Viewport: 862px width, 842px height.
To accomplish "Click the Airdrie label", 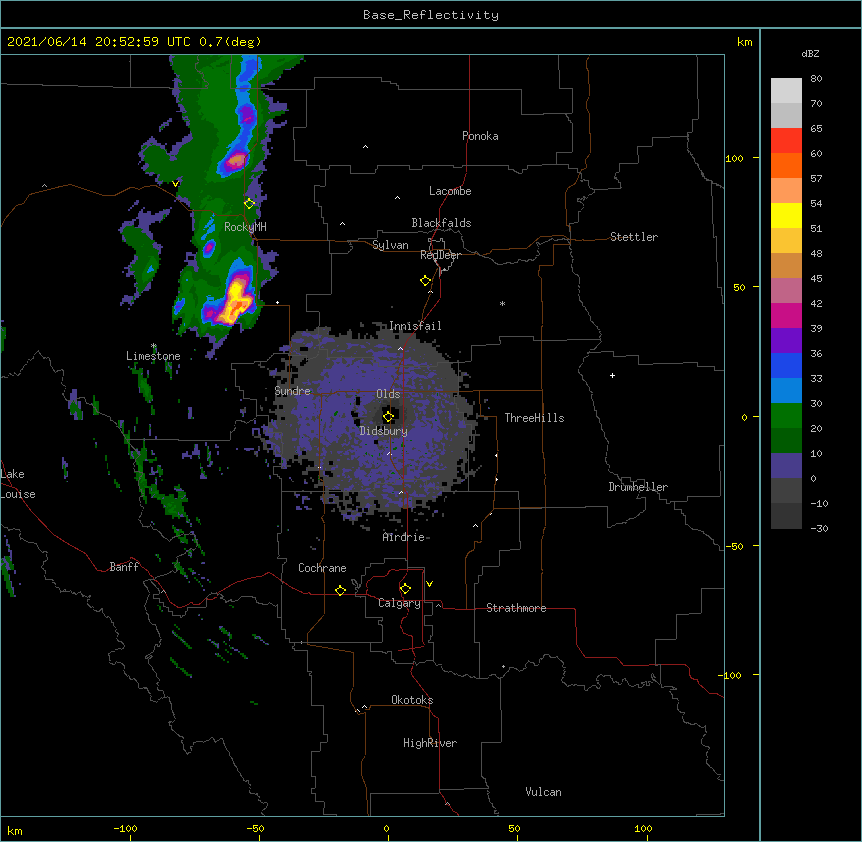I will click(404, 537).
